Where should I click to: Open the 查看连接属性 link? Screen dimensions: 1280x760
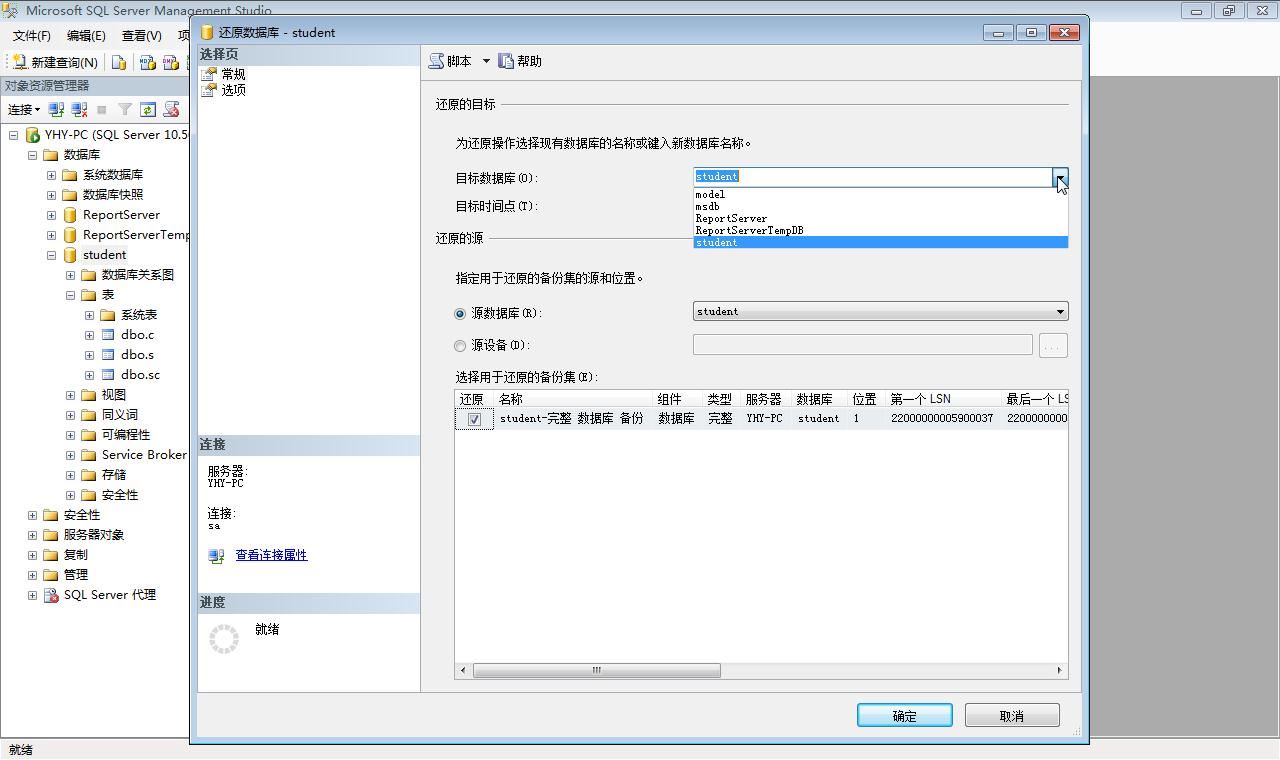[x=271, y=555]
